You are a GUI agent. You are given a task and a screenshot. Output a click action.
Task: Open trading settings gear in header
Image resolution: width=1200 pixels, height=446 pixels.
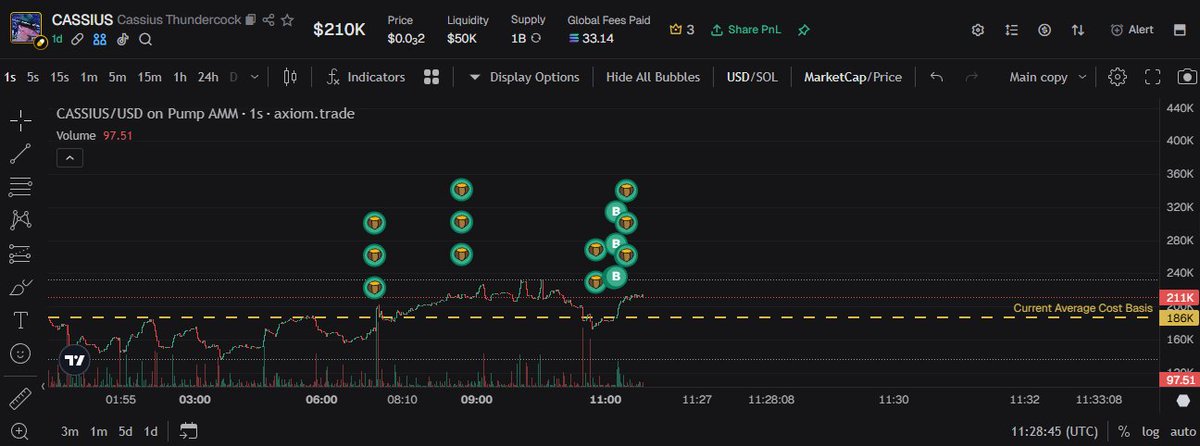coord(978,30)
